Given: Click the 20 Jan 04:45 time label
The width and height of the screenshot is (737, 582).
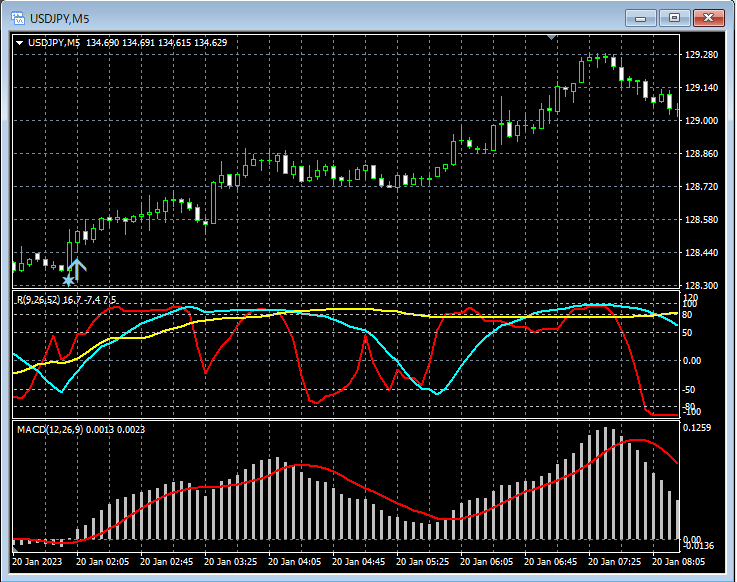Looking at the screenshot, I should [358, 562].
